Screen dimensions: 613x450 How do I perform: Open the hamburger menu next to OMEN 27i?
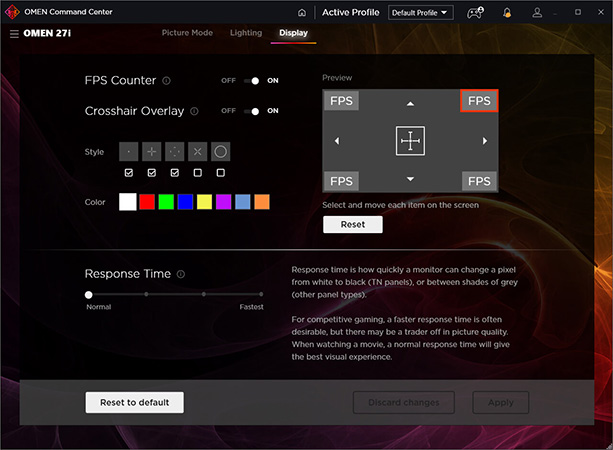(14, 34)
